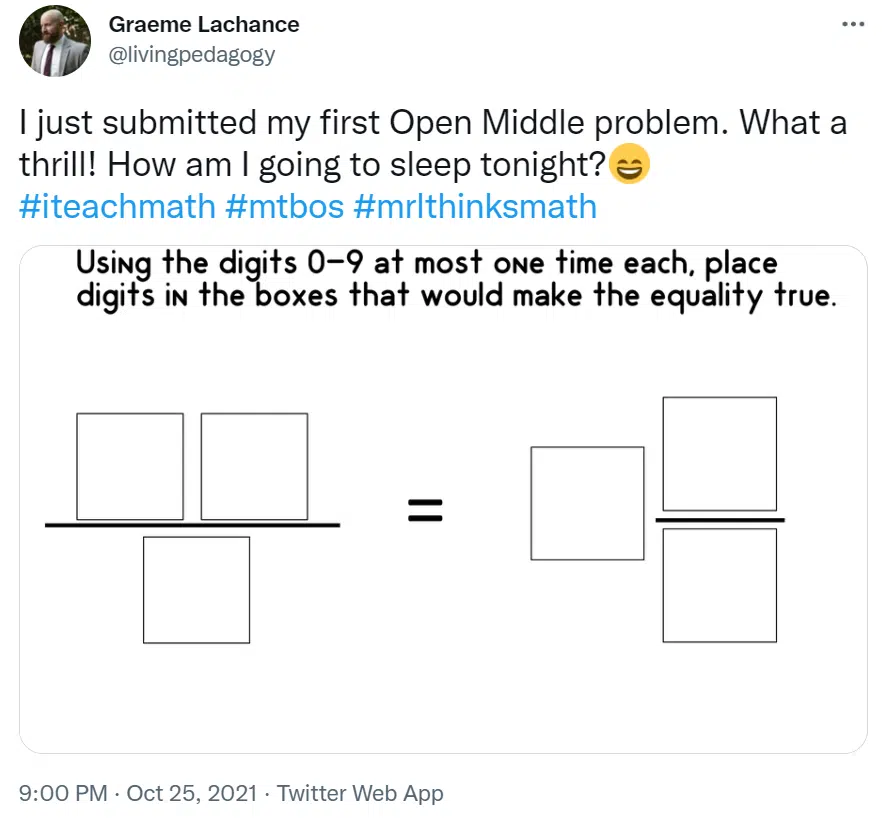Click the denominator box of right fraction

719,585
